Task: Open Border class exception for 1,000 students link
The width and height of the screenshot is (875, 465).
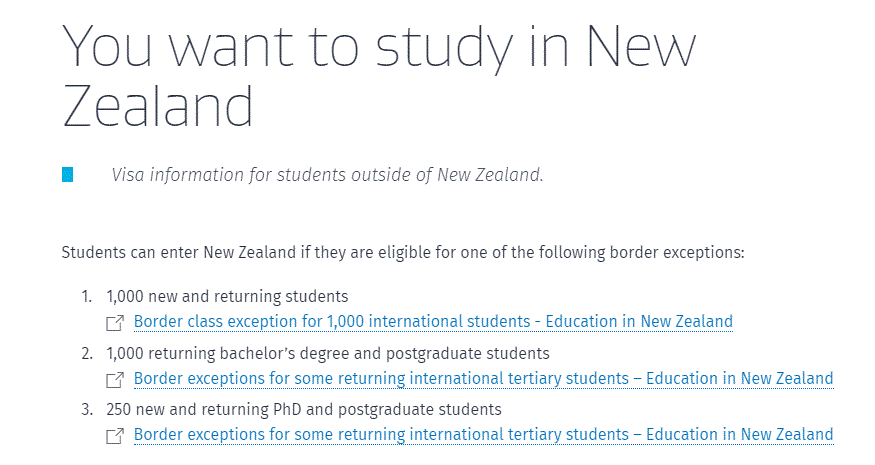Action: (433, 322)
